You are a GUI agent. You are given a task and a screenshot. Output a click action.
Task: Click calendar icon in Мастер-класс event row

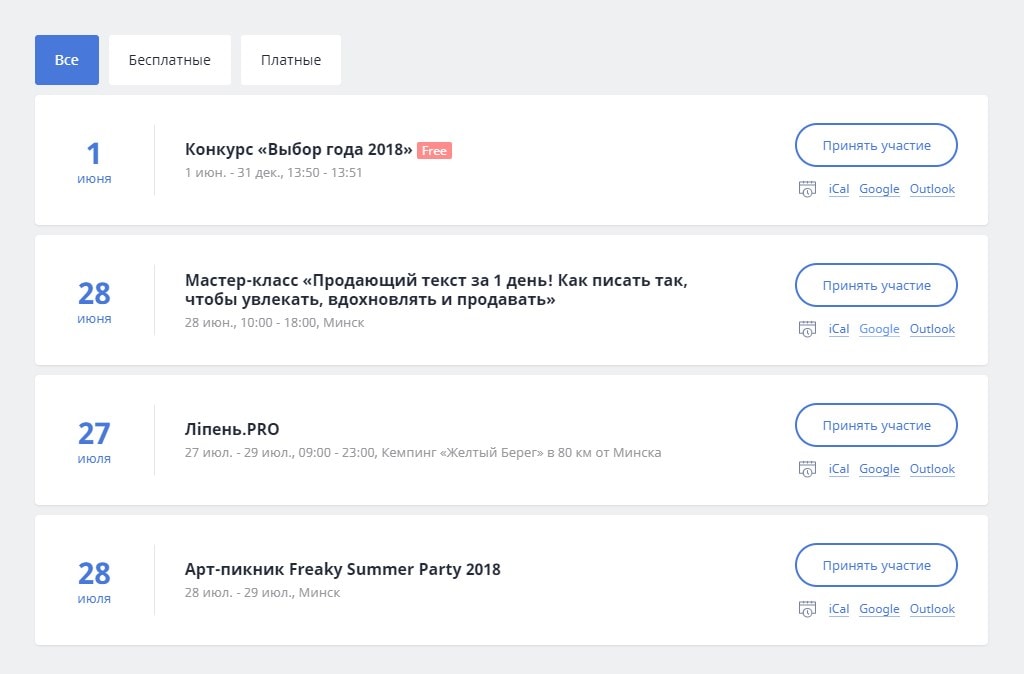tap(807, 329)
